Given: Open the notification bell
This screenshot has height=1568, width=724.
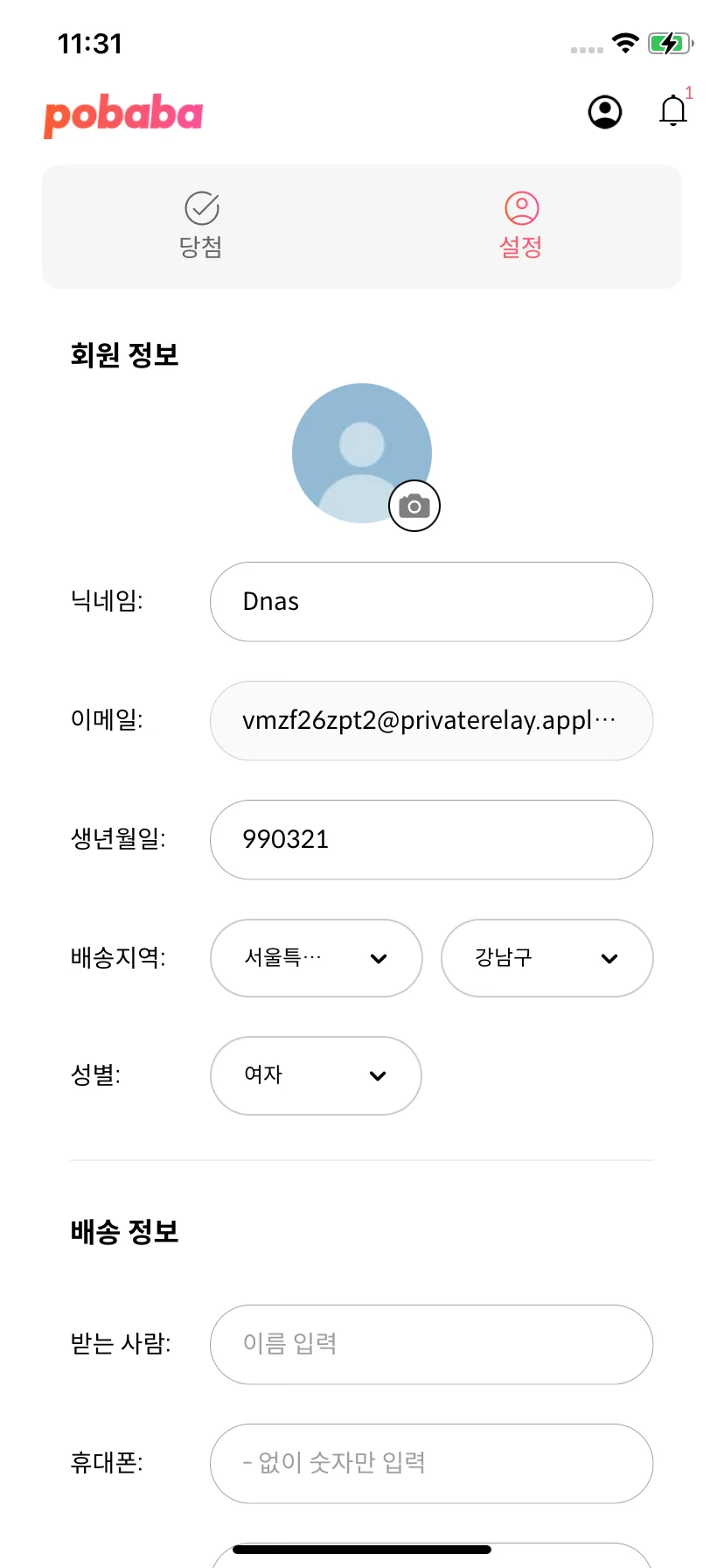Looking at the screenshot, I should (673, 111).
